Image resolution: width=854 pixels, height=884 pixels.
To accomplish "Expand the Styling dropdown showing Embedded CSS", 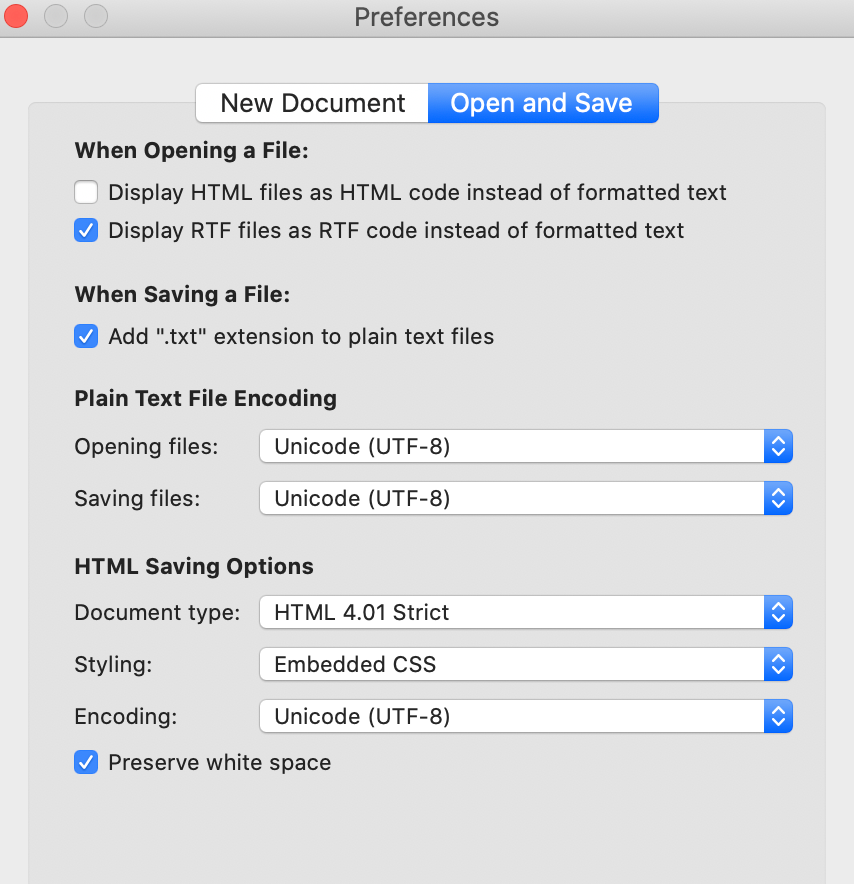I will coord(525,664).
